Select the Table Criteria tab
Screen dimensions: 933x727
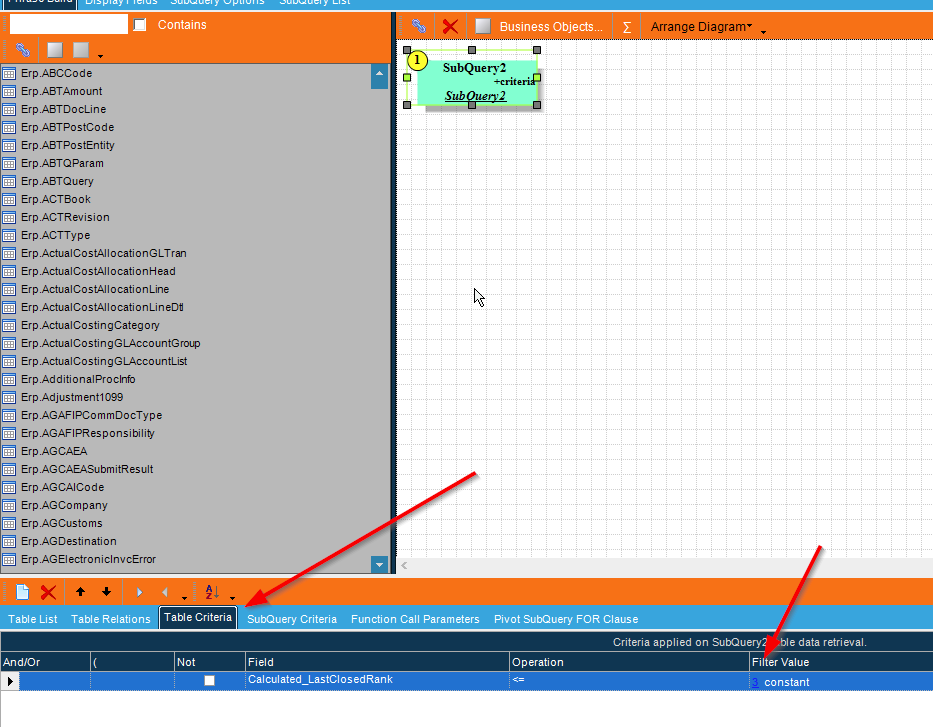click(x=198, y=618)
